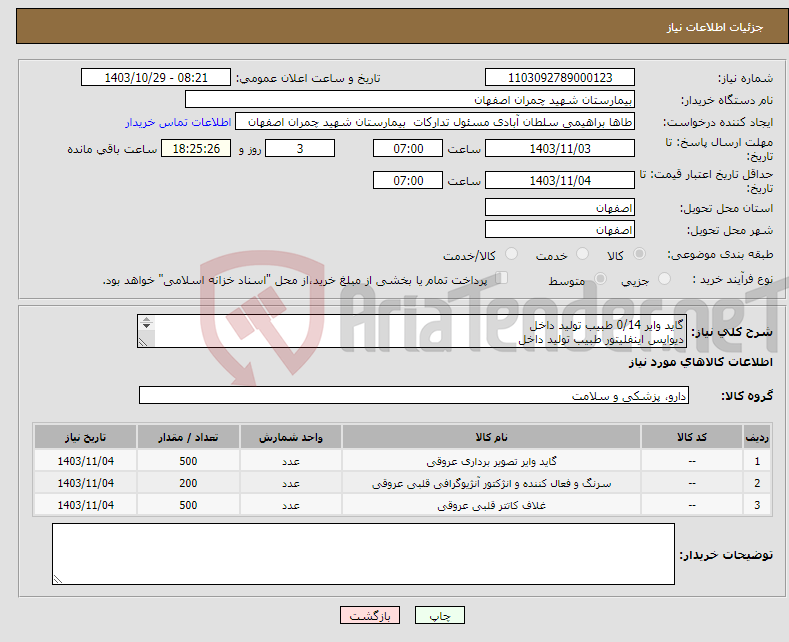Image resolution: width=789 pixels, height=642 pixels.
Task: Click the need date cell in row 1
Action: [x=86, y=461]
